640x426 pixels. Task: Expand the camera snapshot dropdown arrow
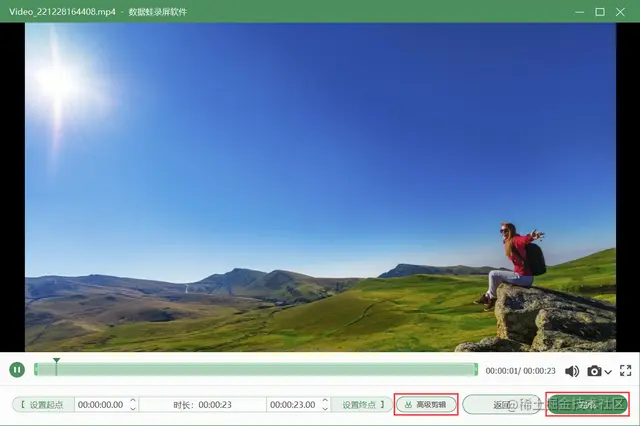pos(608,372)
